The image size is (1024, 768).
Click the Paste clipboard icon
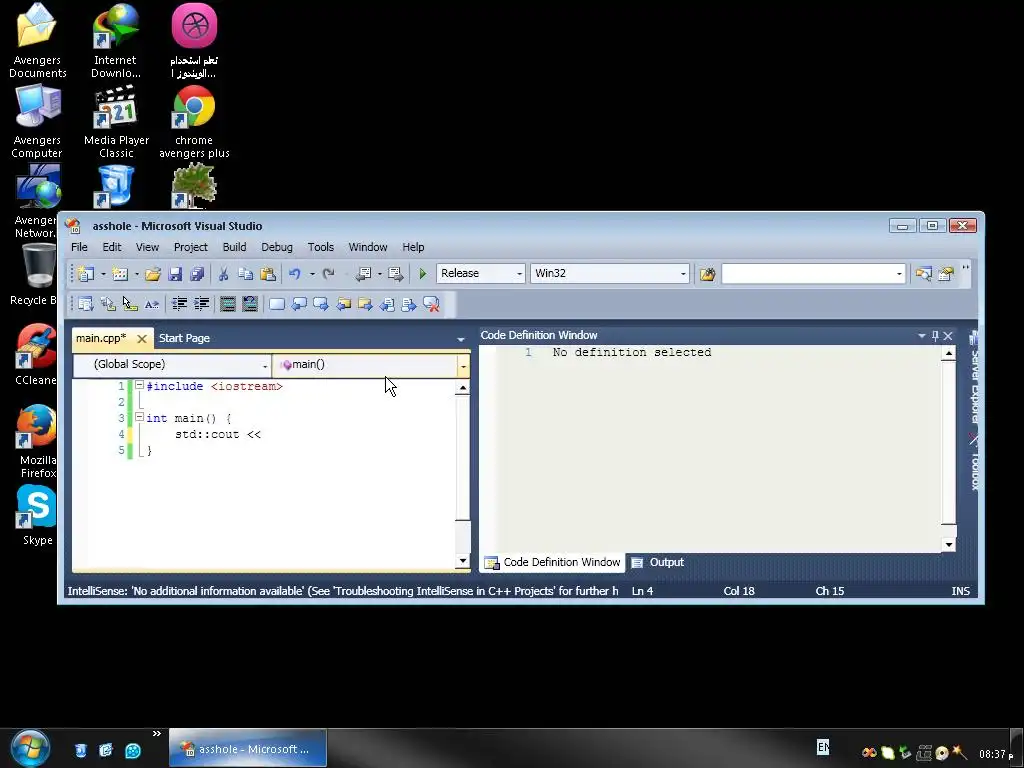[268, 274]
